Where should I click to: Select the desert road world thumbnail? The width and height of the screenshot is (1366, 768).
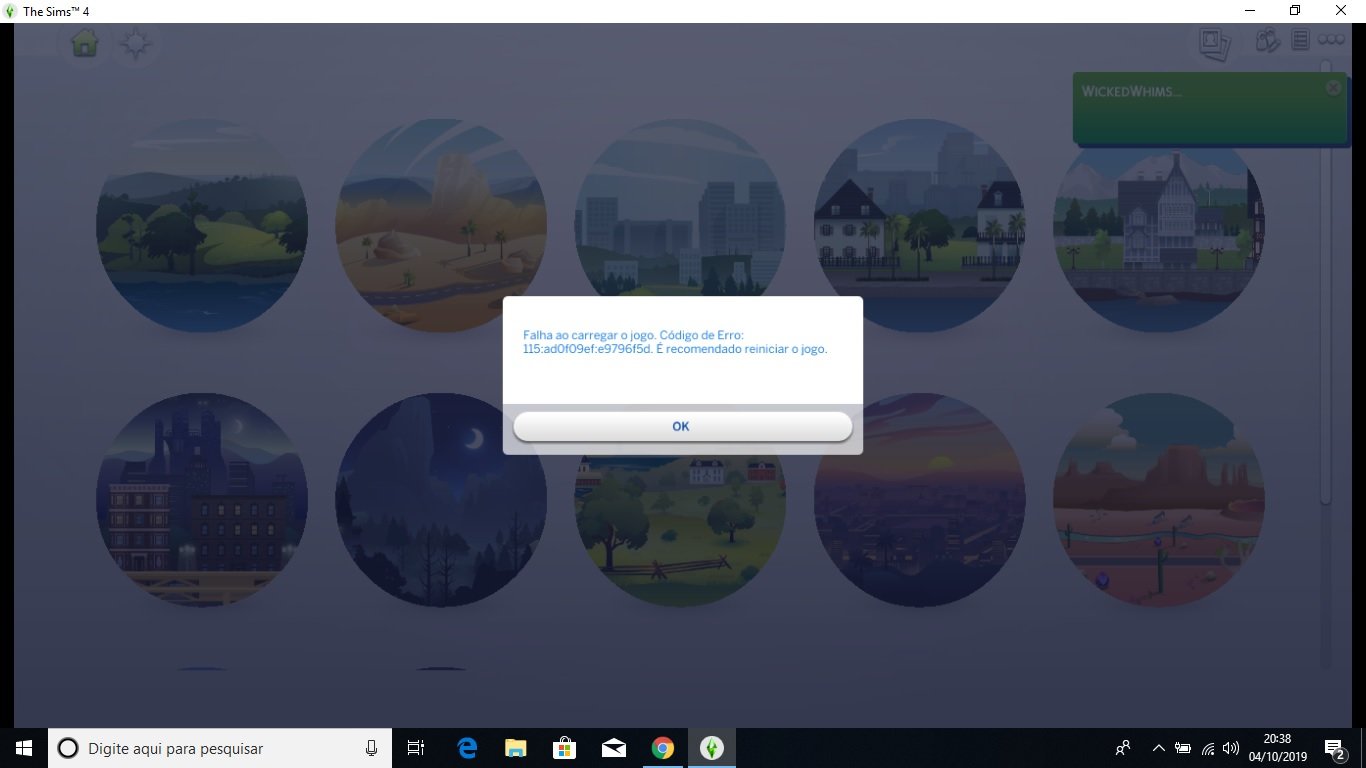tap(441, 226)
